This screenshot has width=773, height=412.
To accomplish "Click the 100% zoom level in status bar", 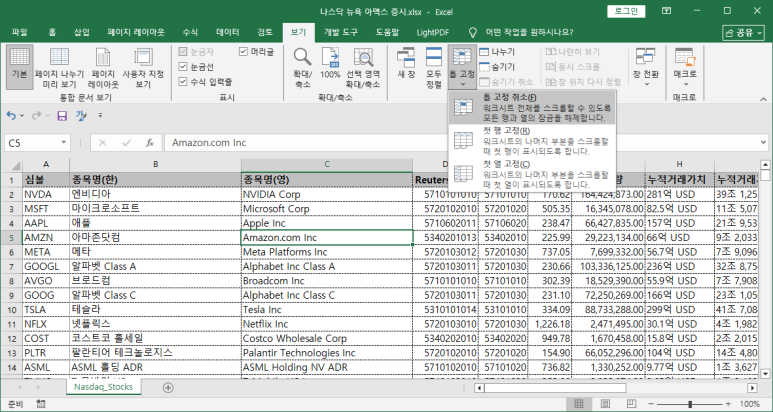I will 750,404.
